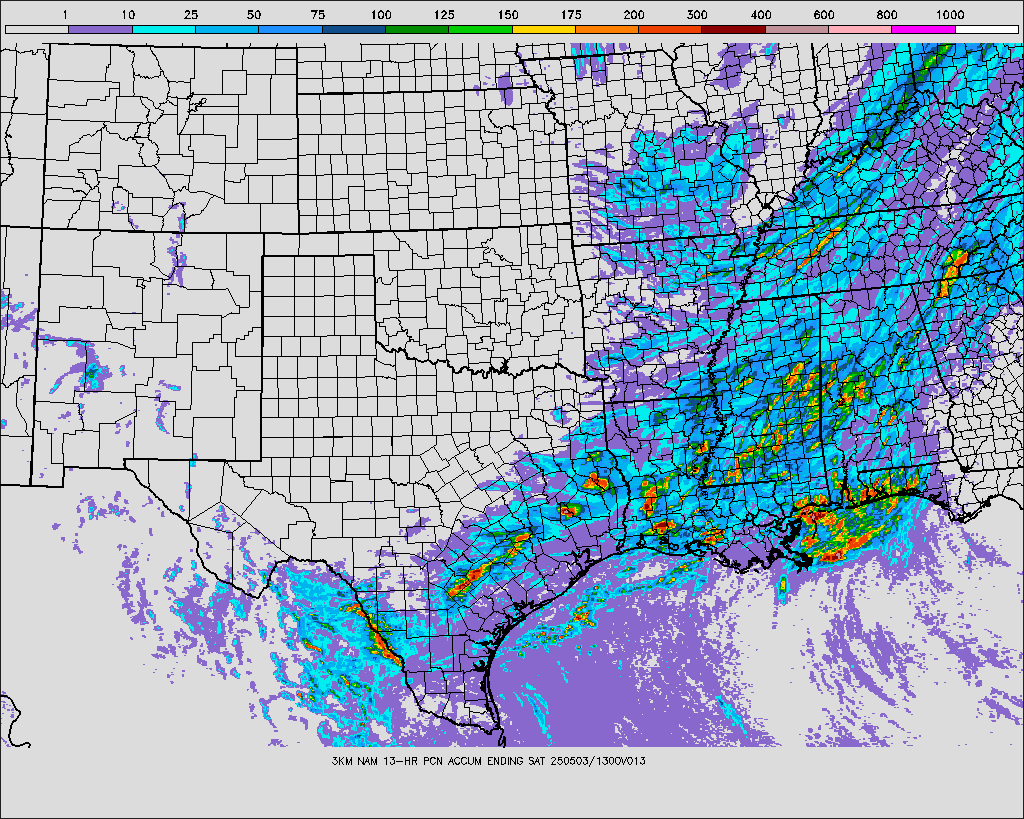Click the light pink swatch ending at 800

pos(861,29)
